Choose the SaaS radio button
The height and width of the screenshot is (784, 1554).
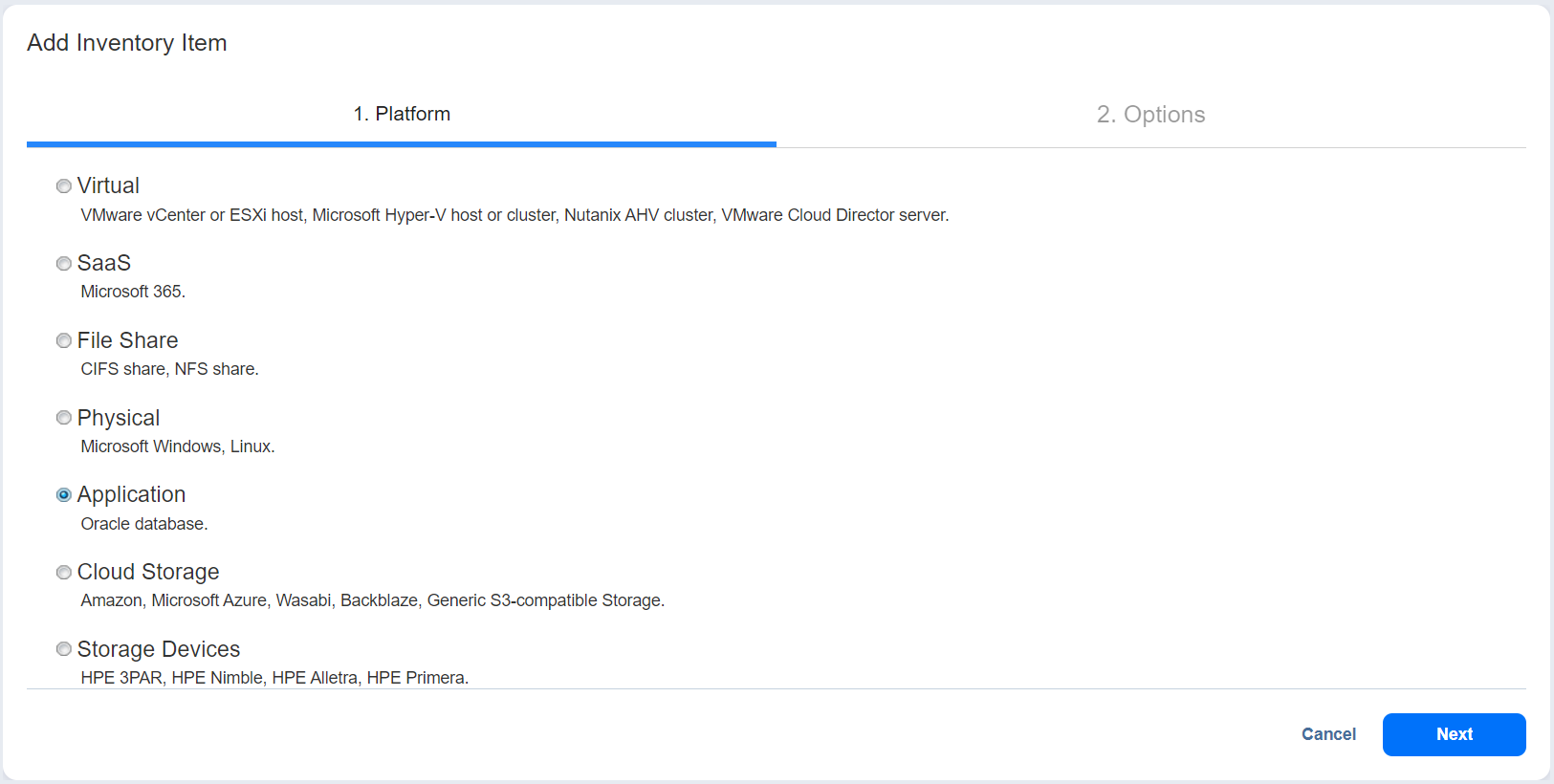[x=64, y=264]
